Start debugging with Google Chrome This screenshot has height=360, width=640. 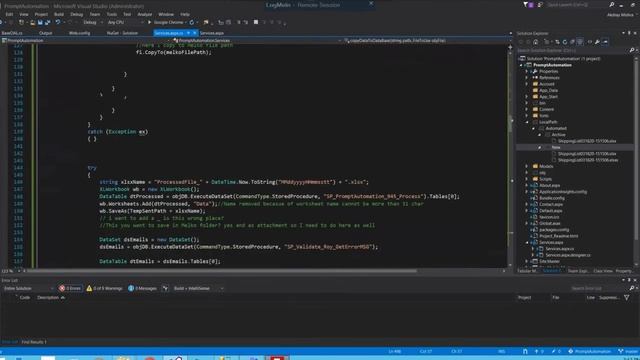(x=168, y=22)
